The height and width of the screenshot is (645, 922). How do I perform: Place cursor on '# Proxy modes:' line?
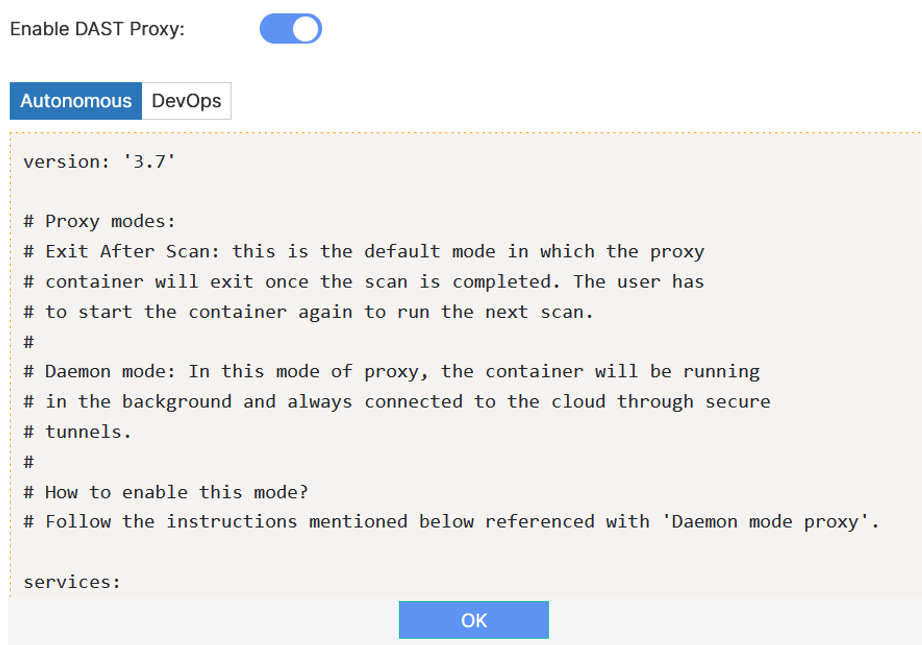(99, 221)
